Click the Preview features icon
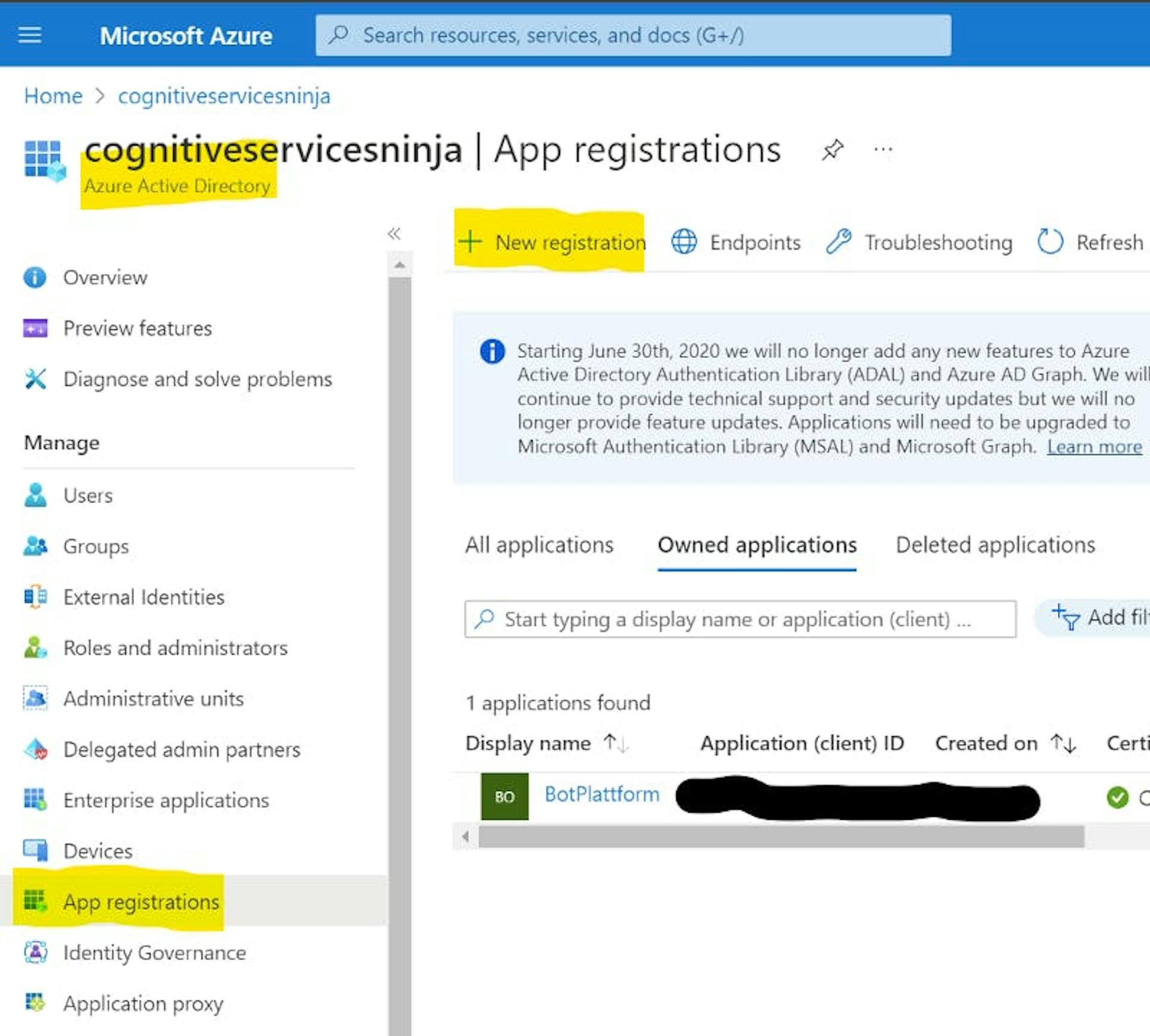 pyautogui.click(x=35, y=328)
